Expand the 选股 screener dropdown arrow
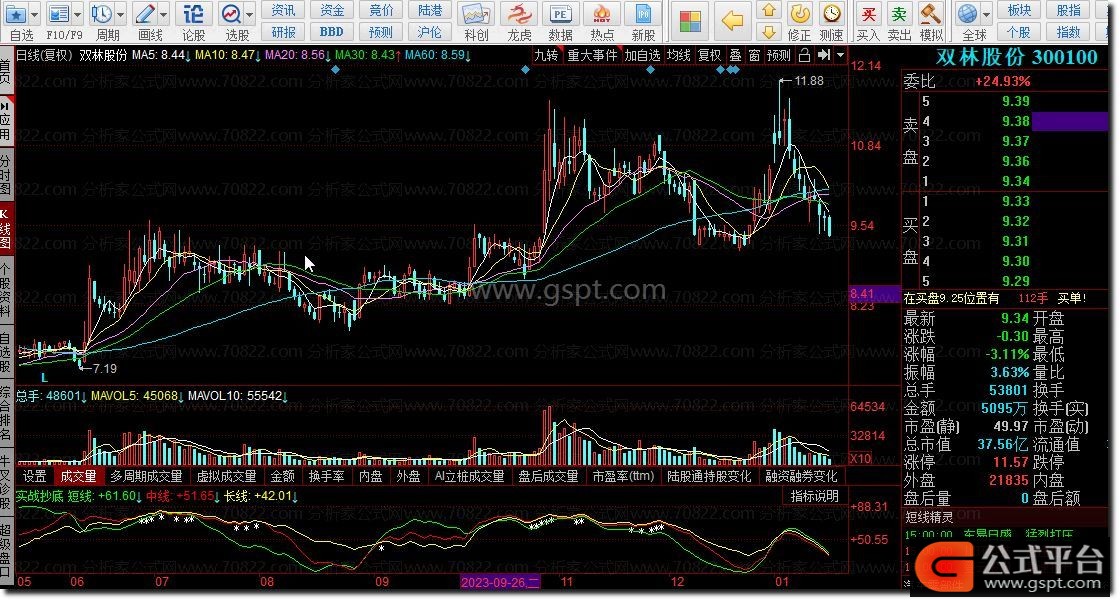 pos(250,14)
